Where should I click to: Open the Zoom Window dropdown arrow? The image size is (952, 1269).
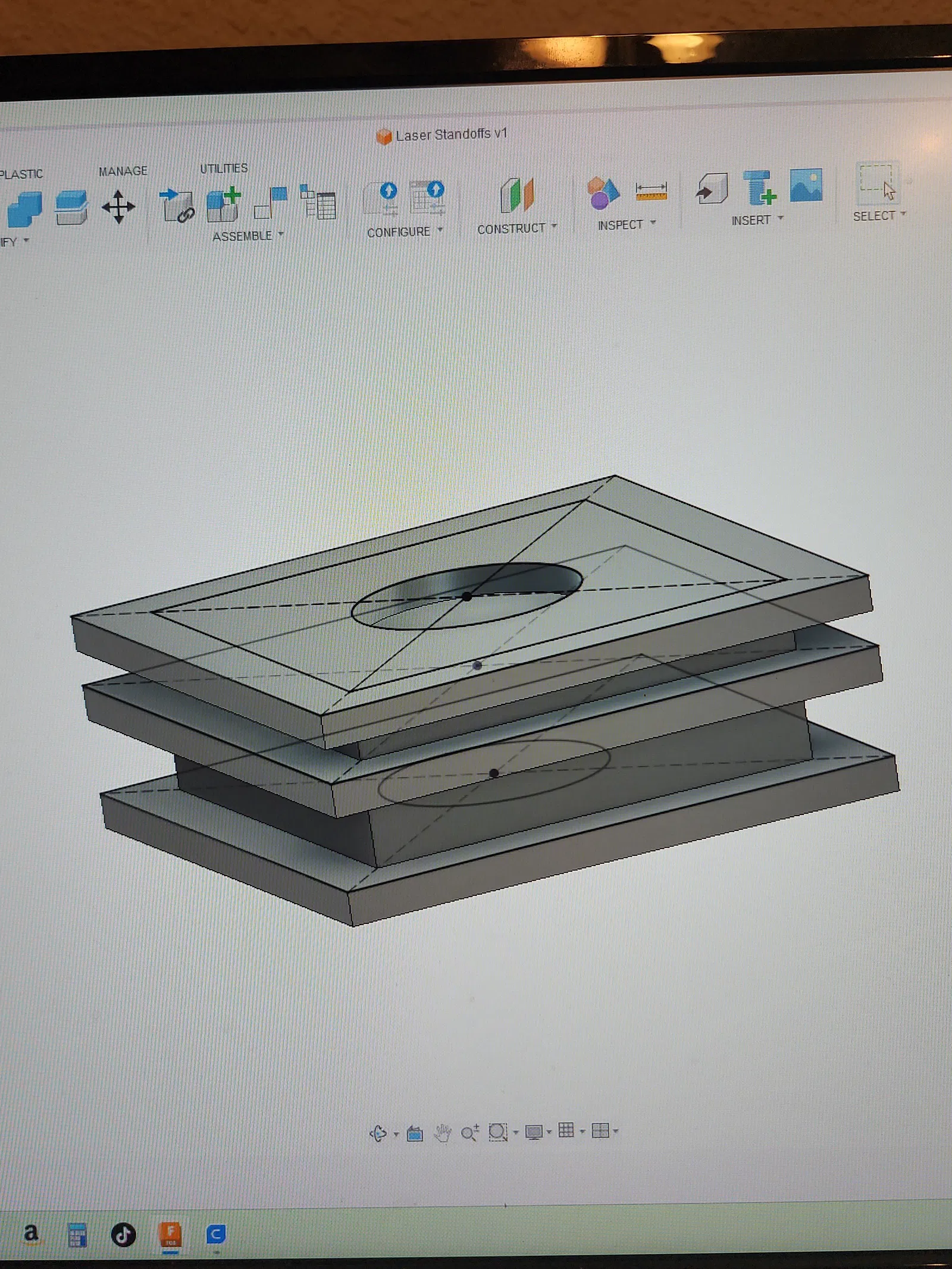[516, 1133]
